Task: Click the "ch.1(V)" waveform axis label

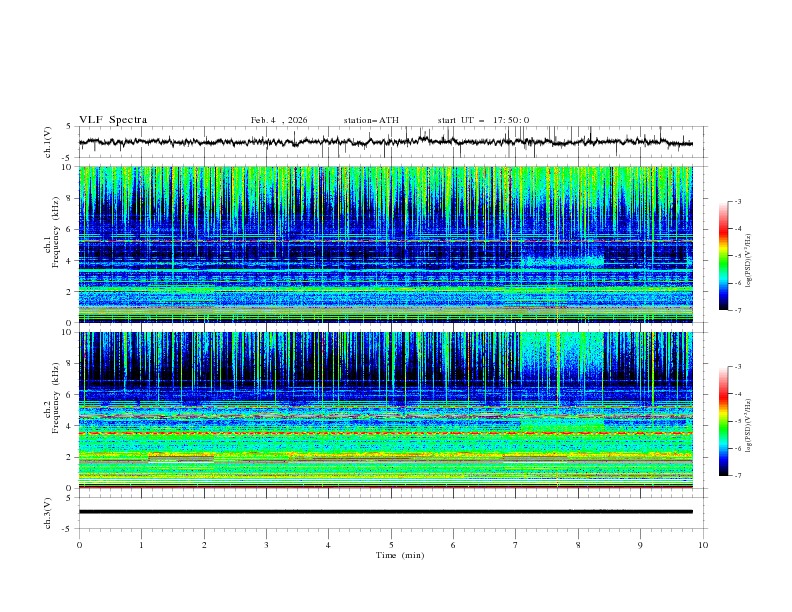Action: coord(48,142)
